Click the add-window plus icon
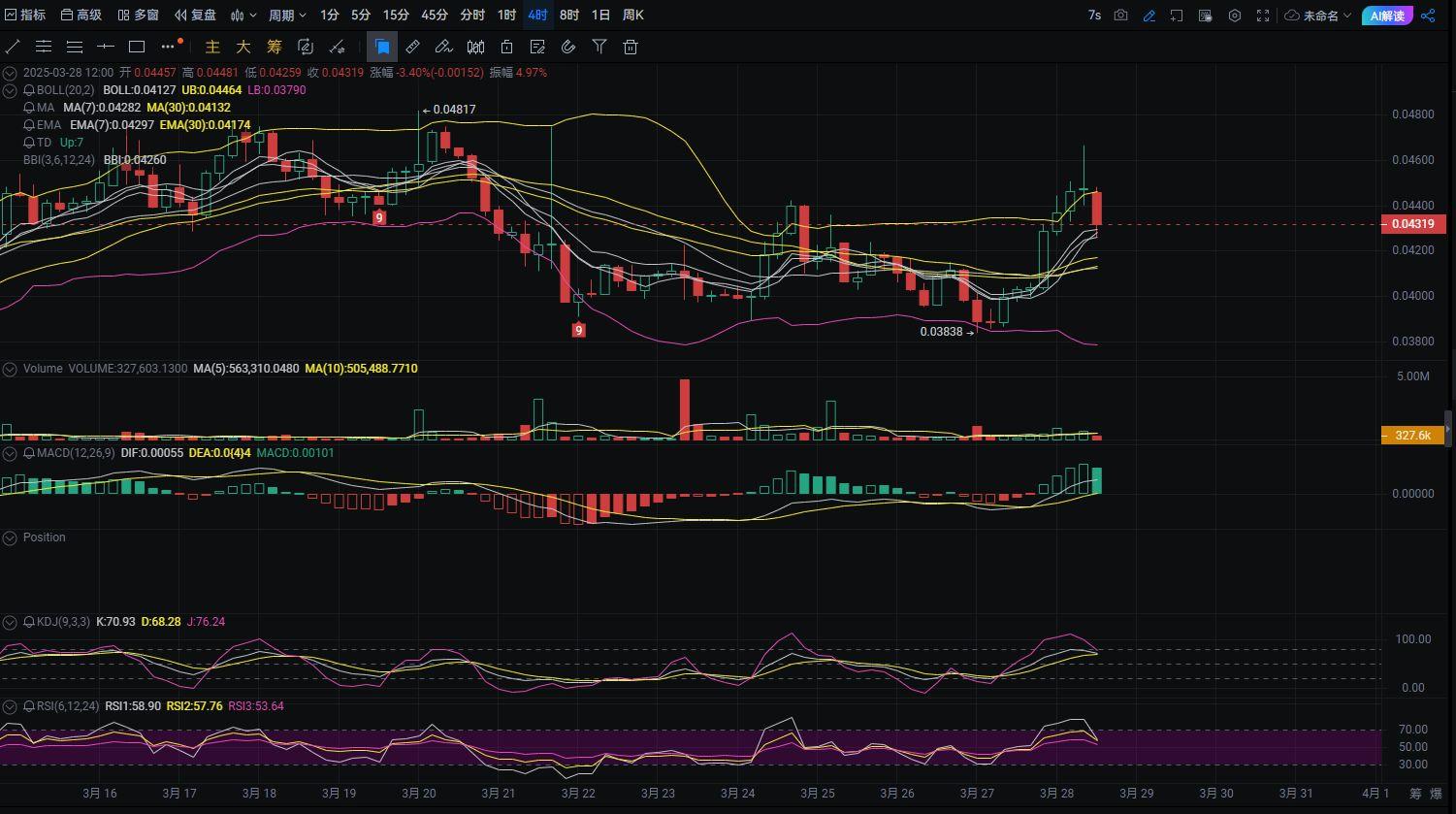 [1177, 16]
